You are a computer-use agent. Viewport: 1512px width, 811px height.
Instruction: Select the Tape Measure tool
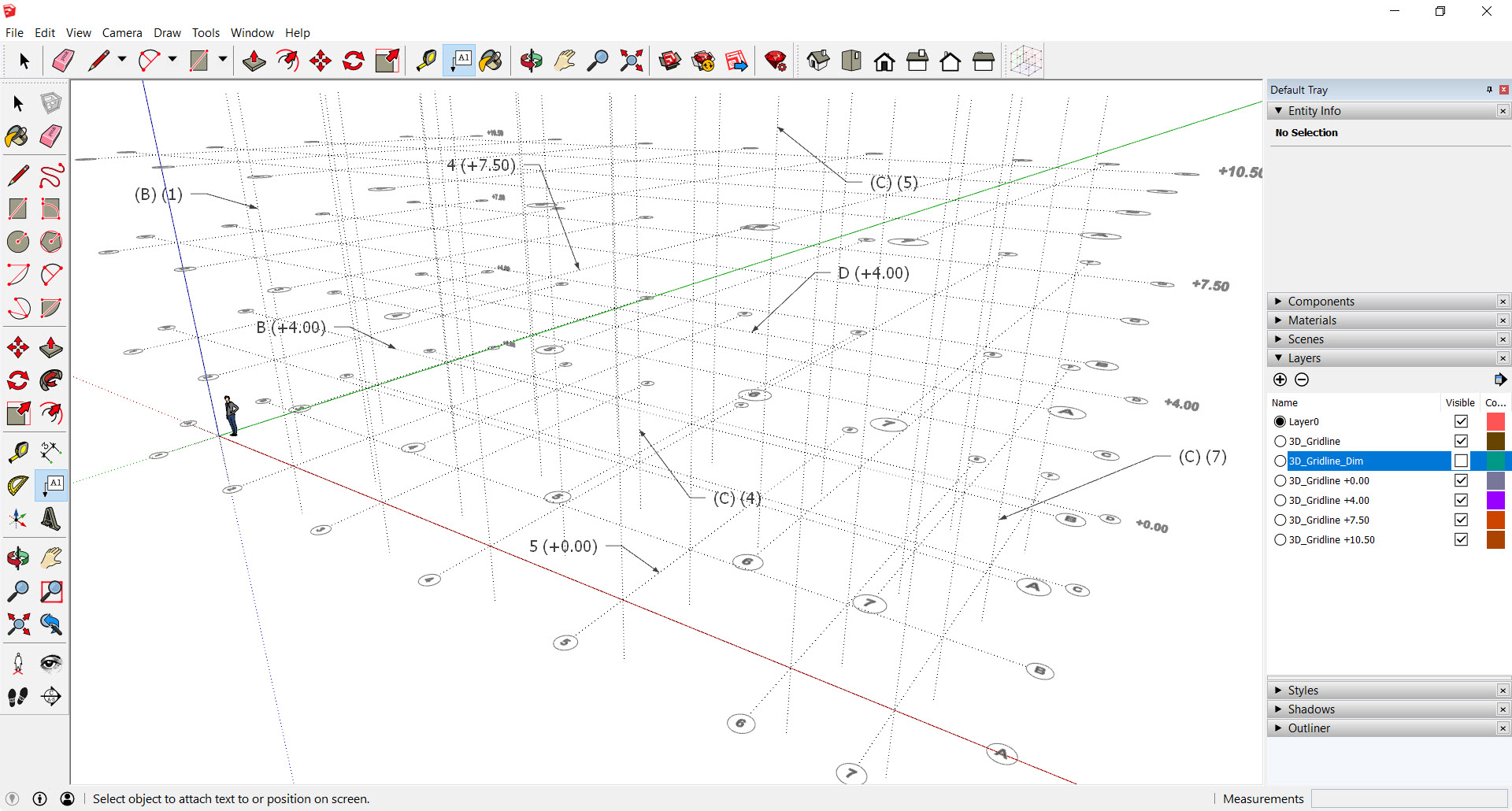(425, 60)
